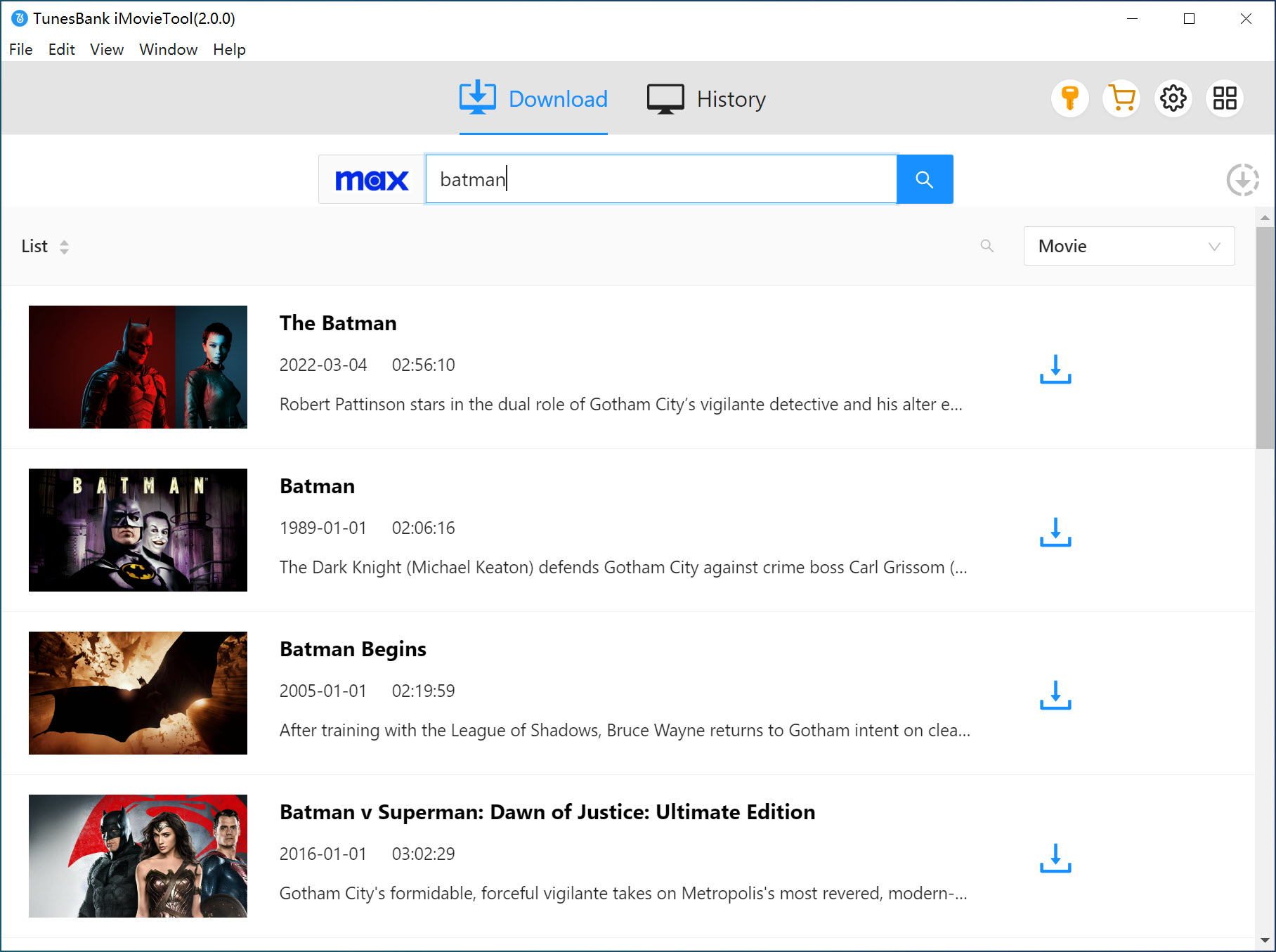
Task: Click the 'Robert Pattinson stars' description
Action: [621, 404]
